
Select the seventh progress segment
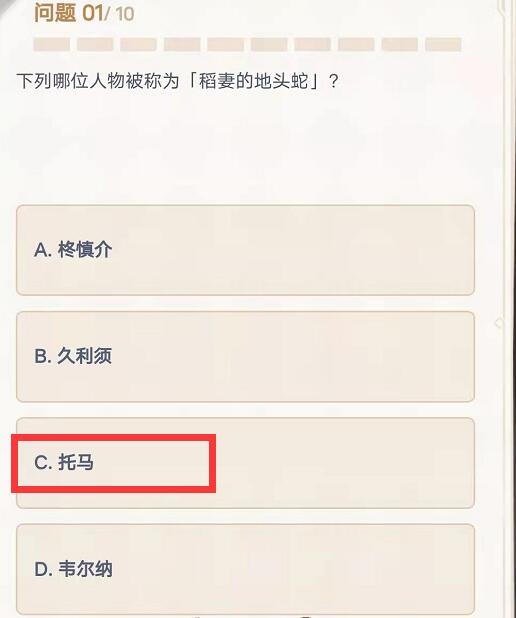click(313, 45)
